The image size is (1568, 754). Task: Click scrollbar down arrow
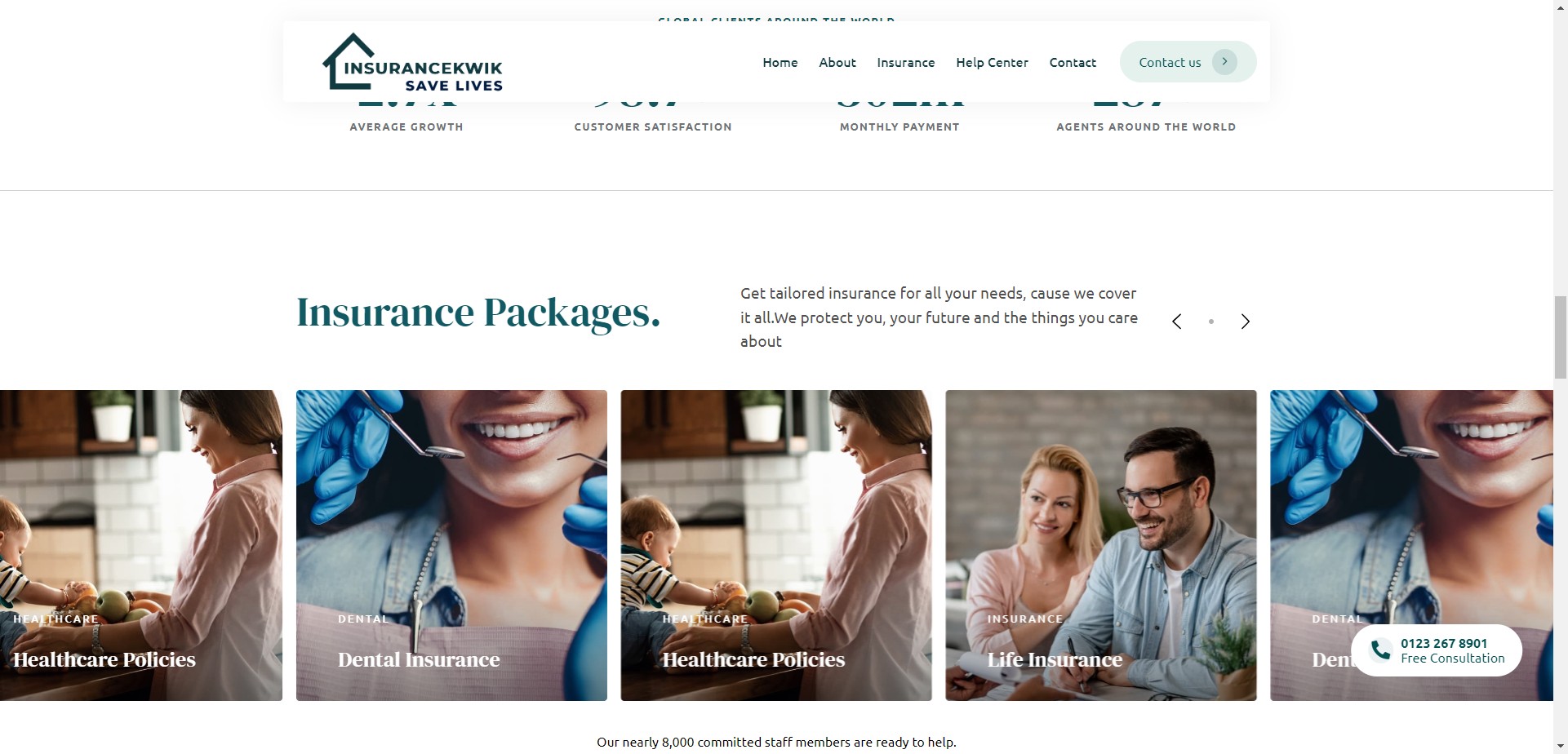[x=1560, y=747]
